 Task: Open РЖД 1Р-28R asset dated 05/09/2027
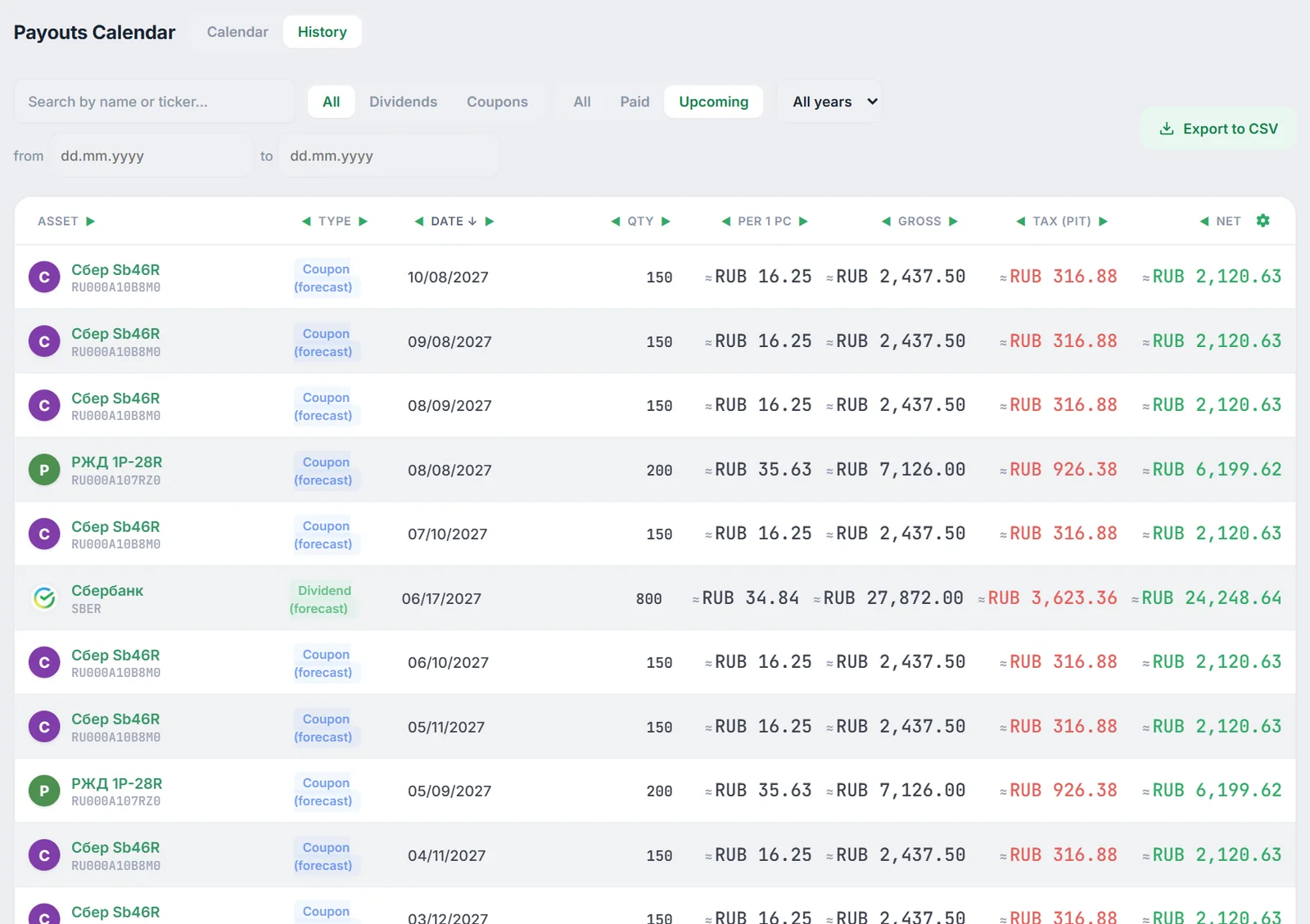coord(116,783)
